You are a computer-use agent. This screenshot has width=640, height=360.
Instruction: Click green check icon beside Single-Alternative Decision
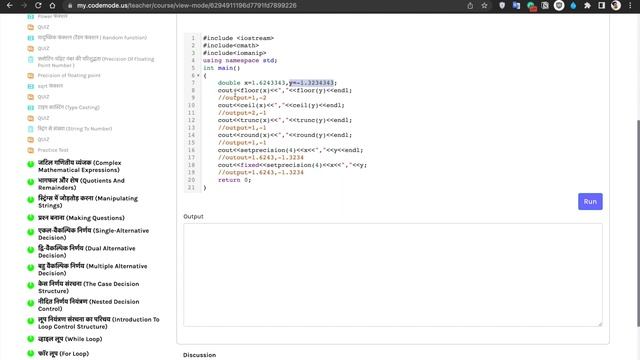click(31, 232)
